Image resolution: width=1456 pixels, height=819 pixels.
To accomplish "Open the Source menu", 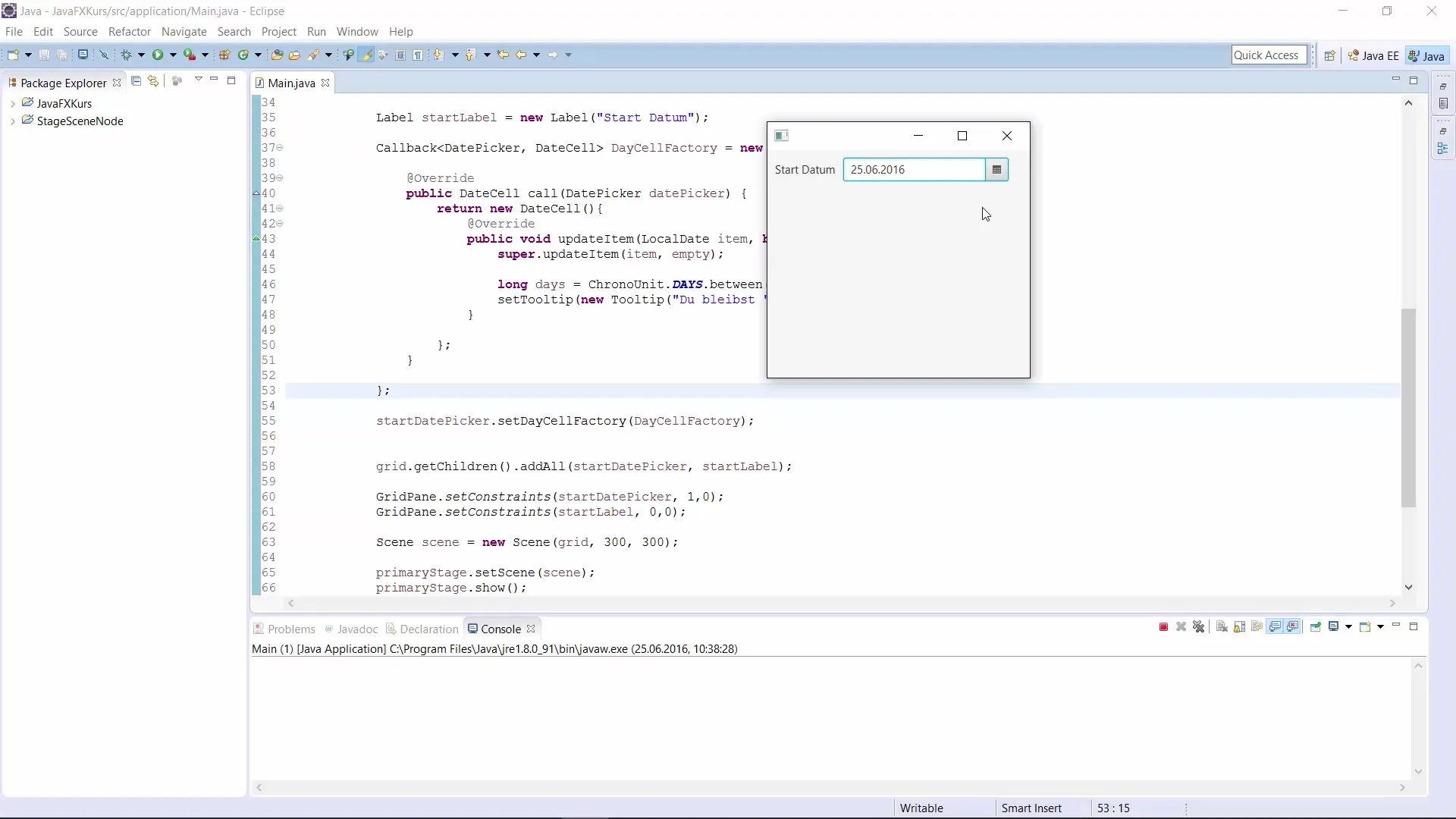I will coord(80,32).
